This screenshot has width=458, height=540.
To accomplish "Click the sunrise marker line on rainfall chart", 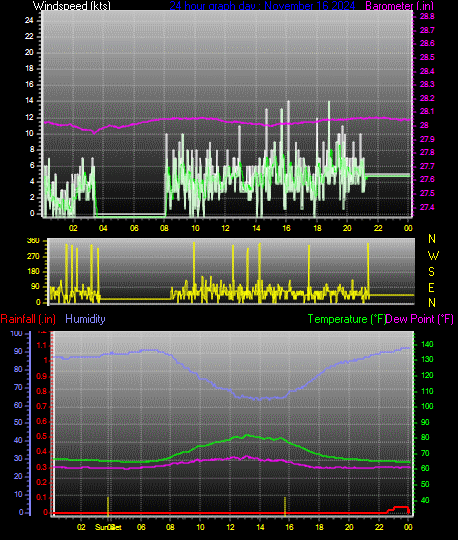I will (x=108, y=506).
